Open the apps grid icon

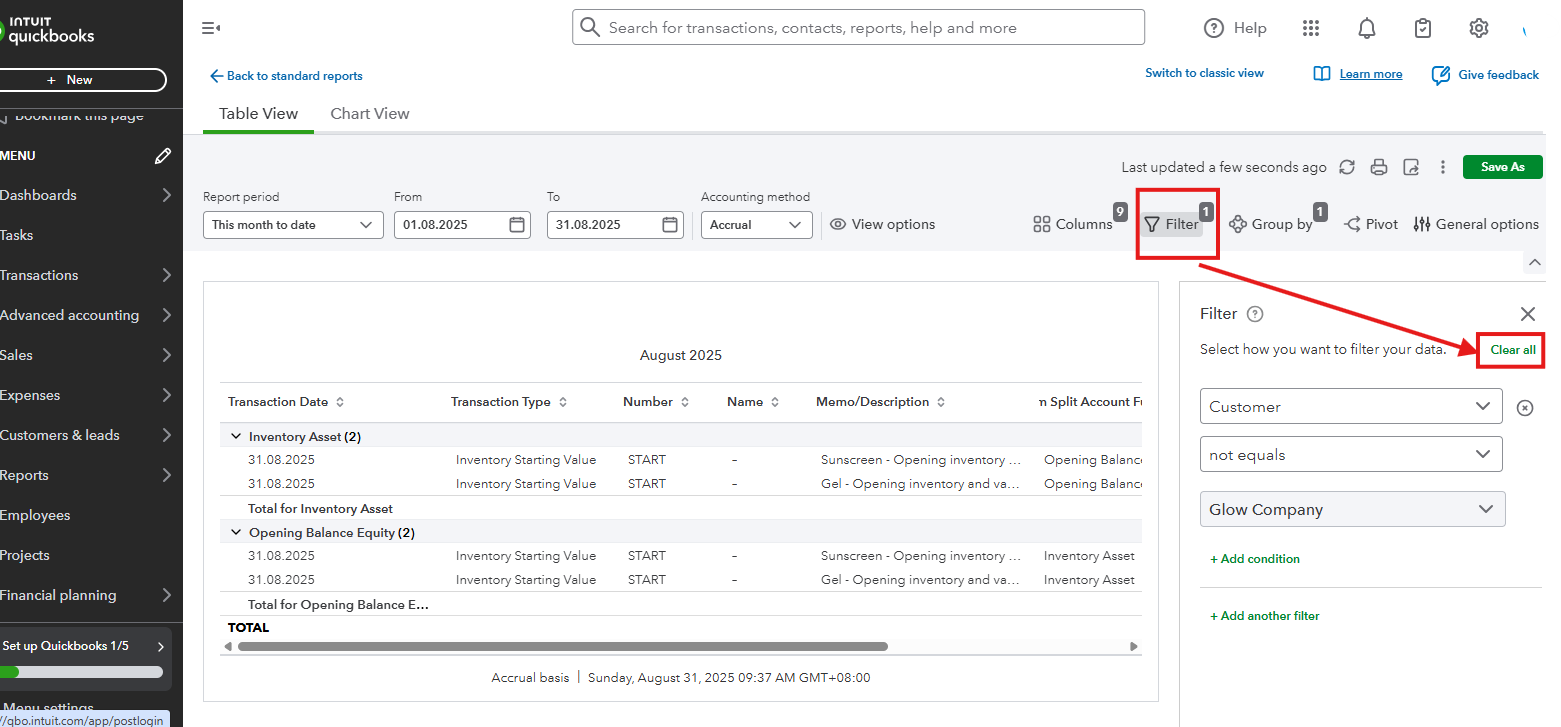point(1311,28)
